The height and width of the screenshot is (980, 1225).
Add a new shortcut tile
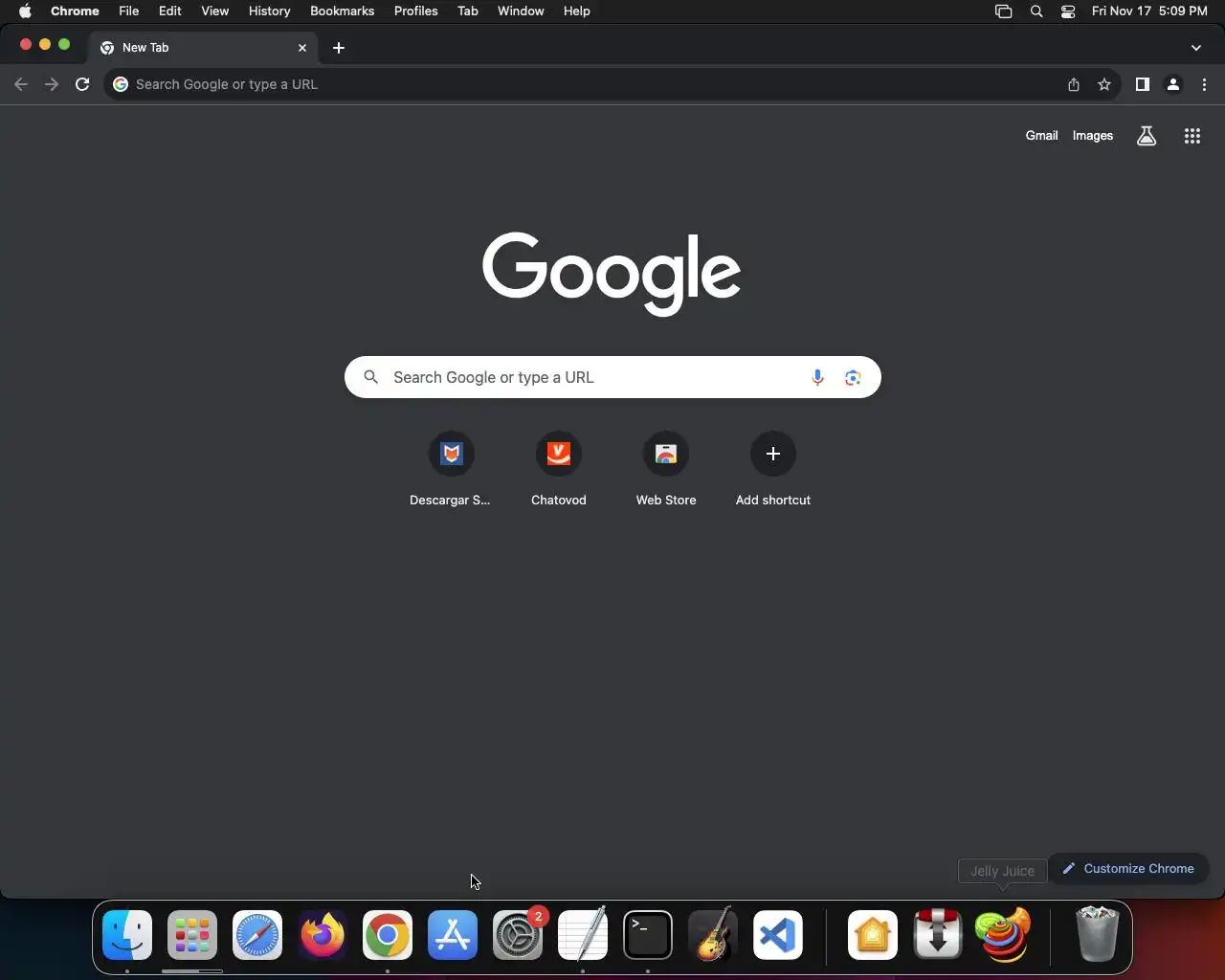[x=773, y=469]
